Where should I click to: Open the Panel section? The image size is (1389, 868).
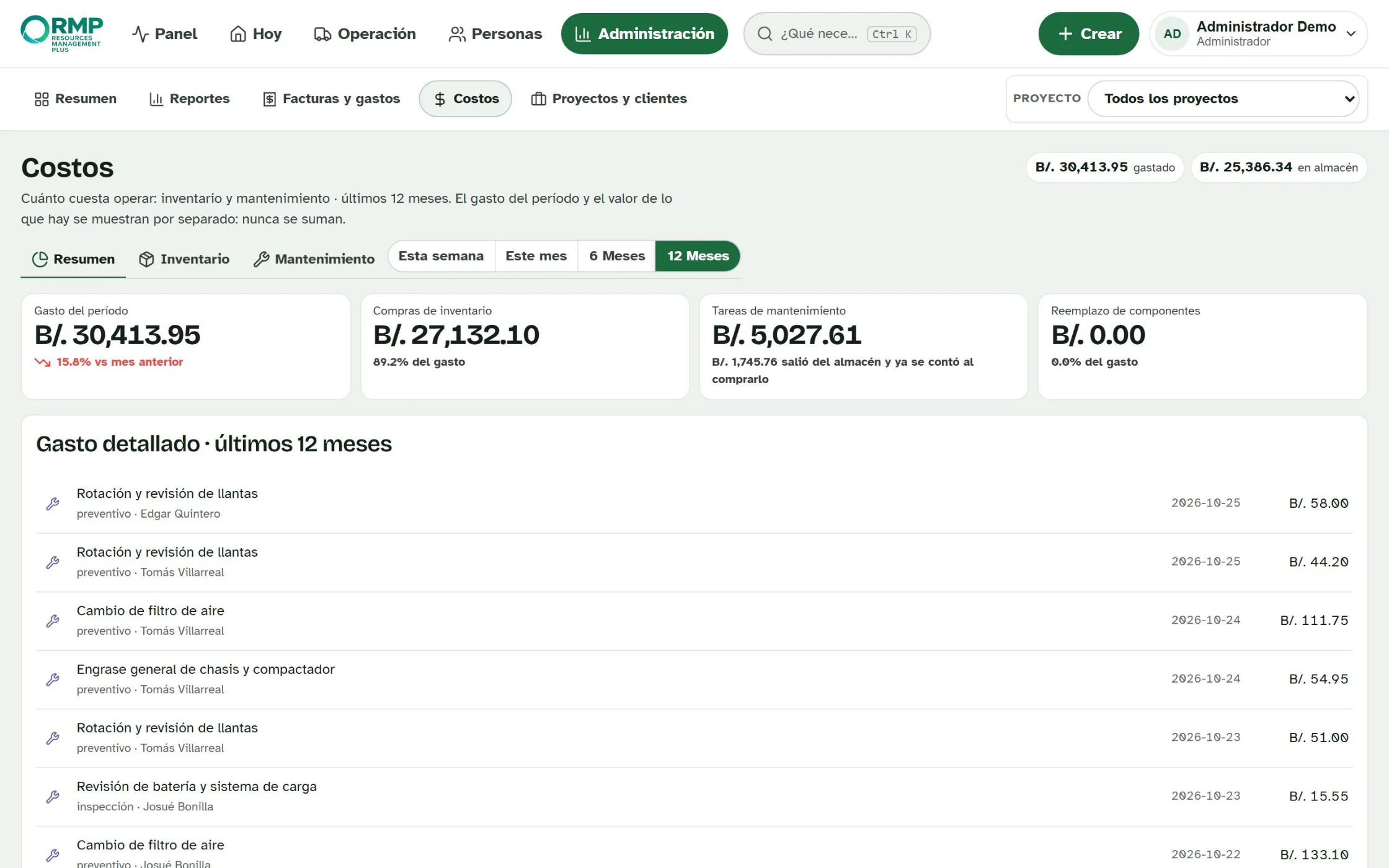click(x=164, y=33)
